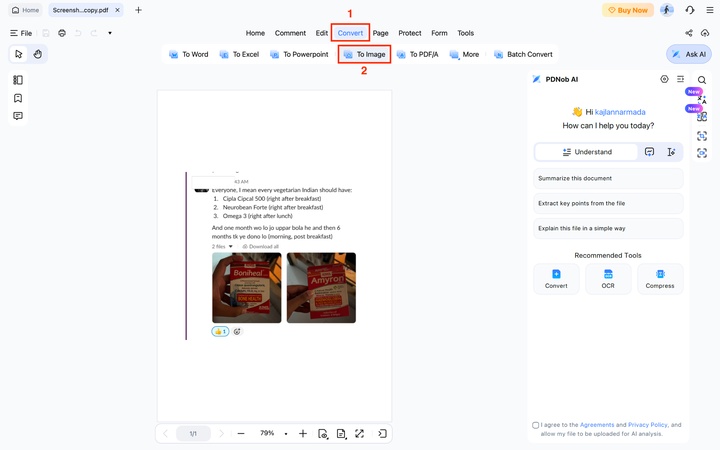Image resolution: width=720 pixels, height=450 pixels.
Task: Activate the hand pan tool
Action: [x=38, y=54]
